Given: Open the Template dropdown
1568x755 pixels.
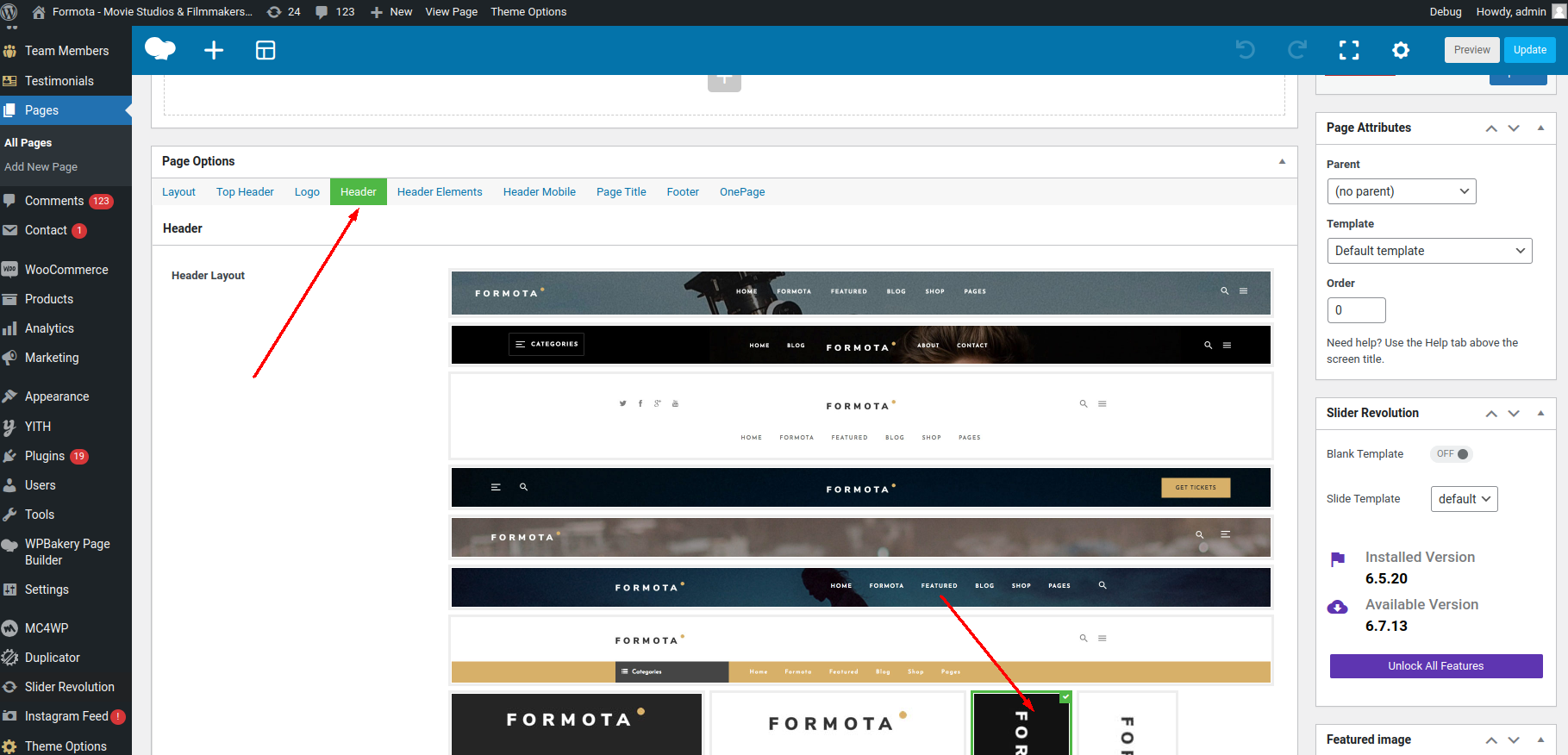Looking at the screenshot, I should [1429, 251].
